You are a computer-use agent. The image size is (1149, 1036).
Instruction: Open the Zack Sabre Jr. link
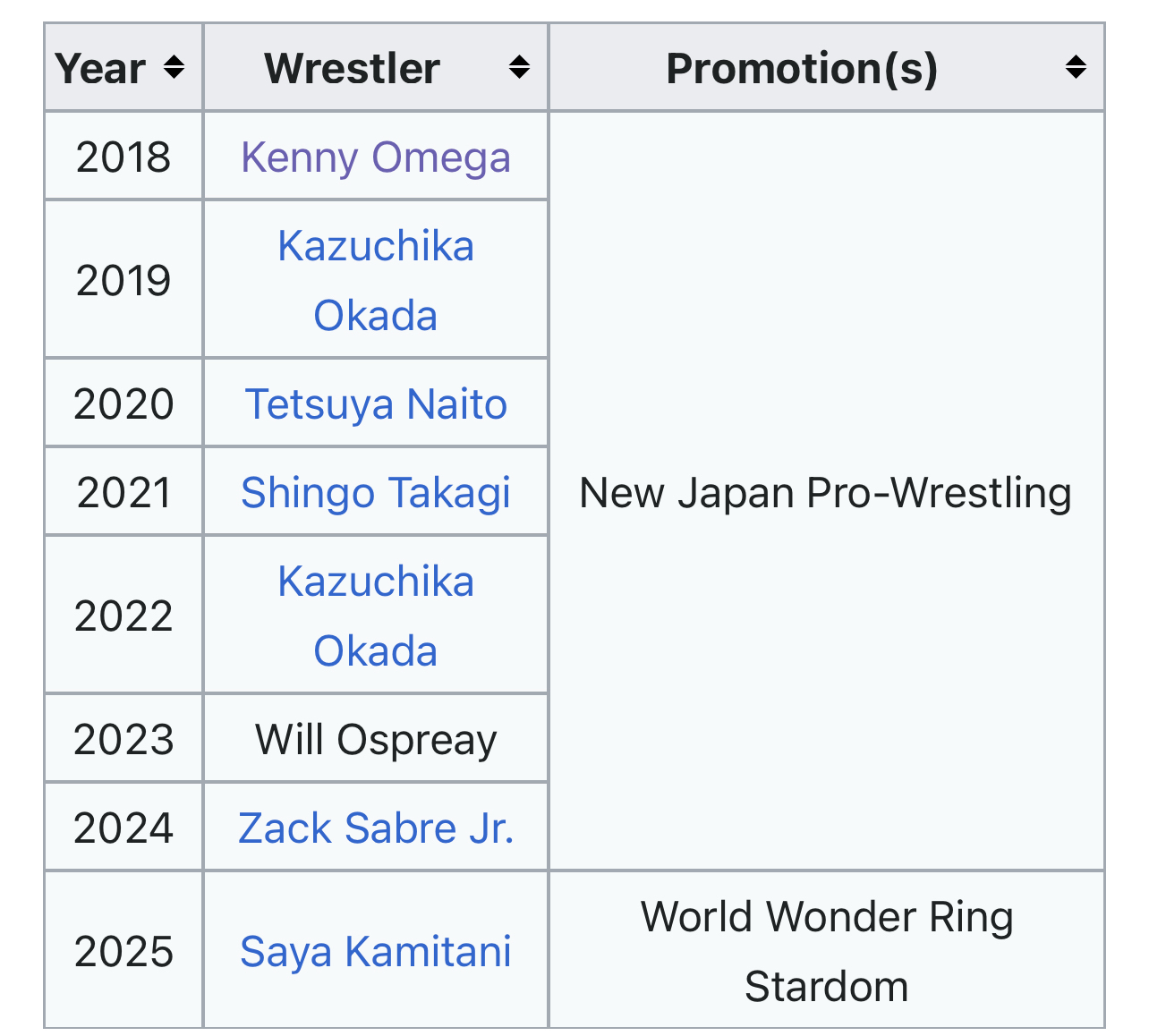tap(376, 828)
